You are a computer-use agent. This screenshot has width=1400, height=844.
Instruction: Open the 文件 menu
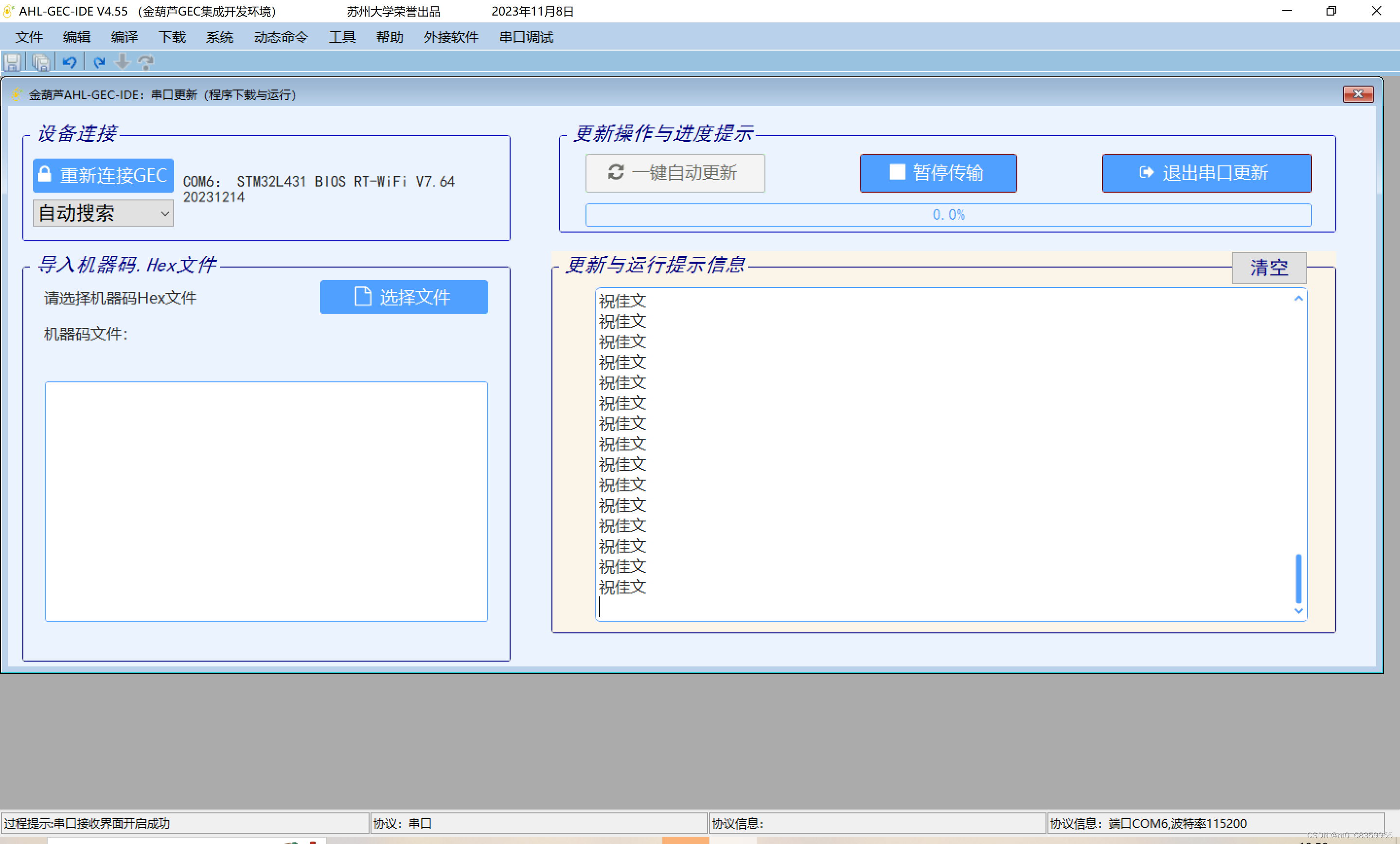[28, 37]
